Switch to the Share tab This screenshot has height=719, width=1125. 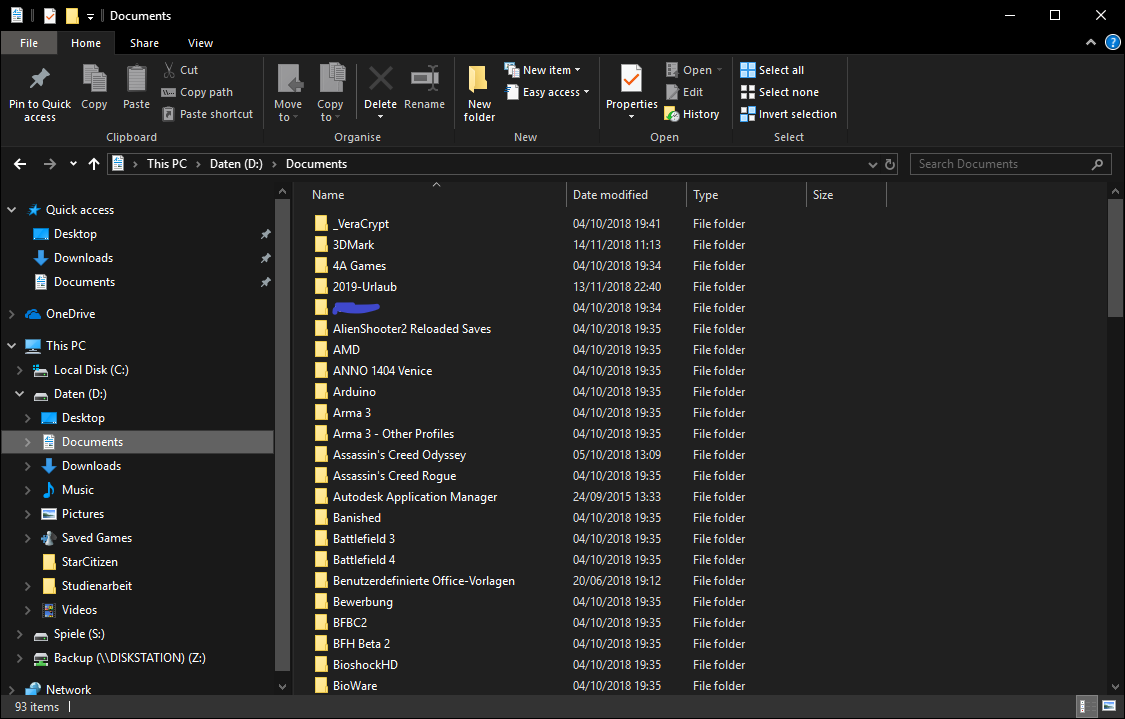point(144,43)
